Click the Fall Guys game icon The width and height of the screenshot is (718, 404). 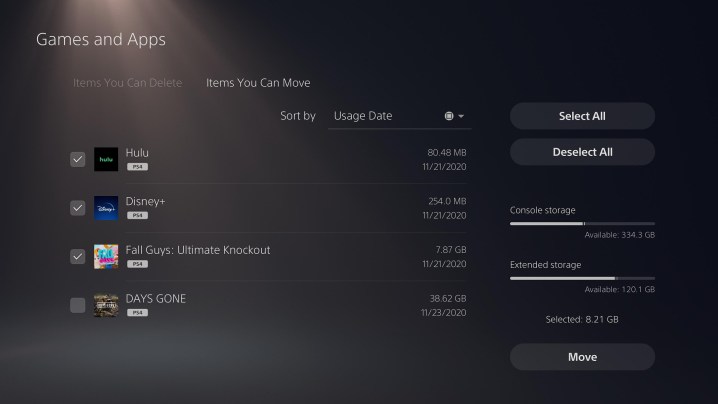point(106,256)
